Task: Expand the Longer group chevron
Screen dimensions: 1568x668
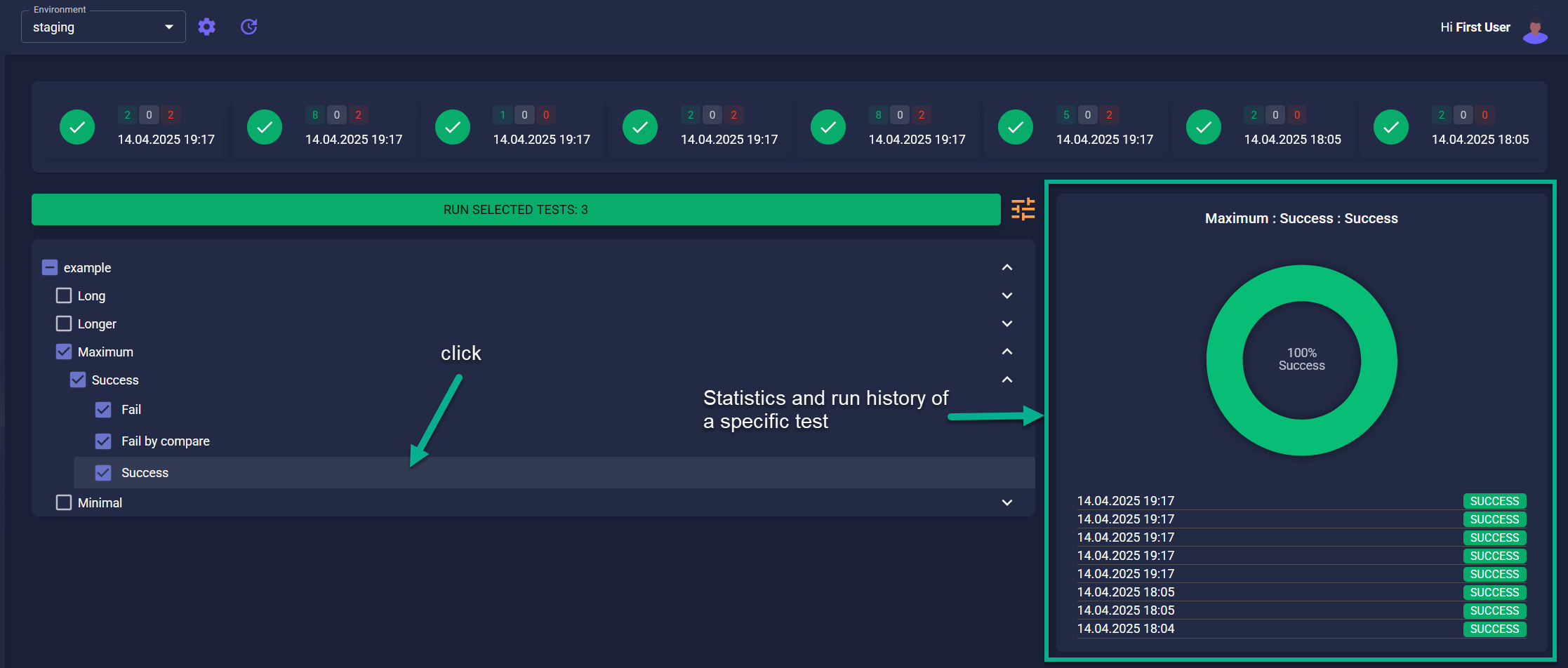Action: point(1007,323)
